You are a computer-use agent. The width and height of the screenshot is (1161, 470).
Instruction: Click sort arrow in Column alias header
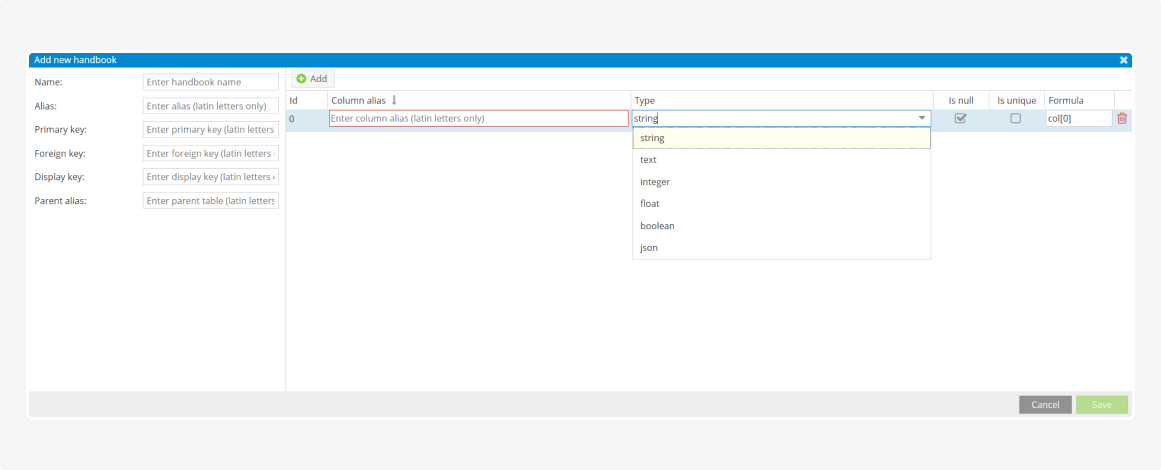394,100
